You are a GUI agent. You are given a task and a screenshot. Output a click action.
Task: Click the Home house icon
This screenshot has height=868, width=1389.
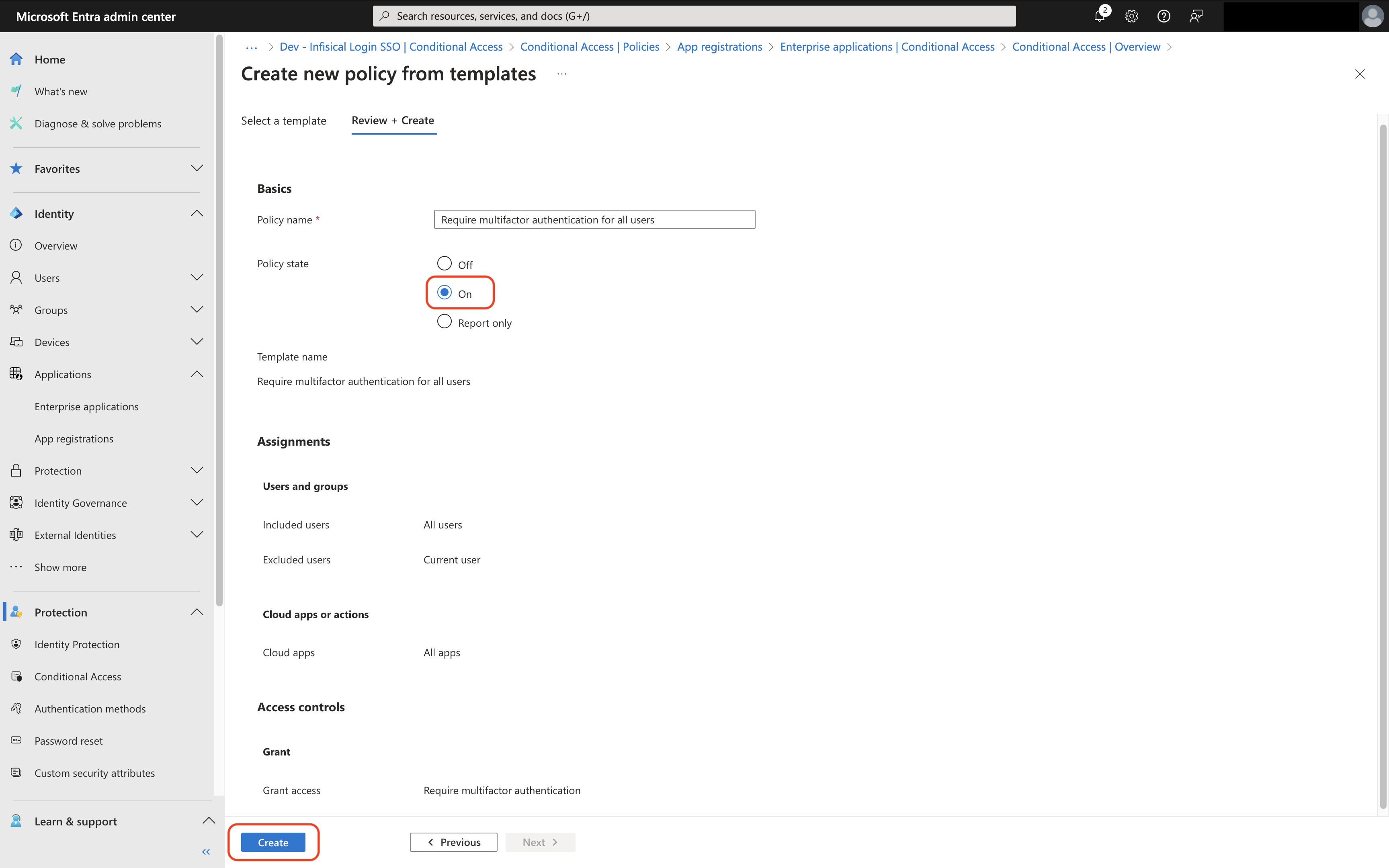pyautogui.click(x=16, y=59)
